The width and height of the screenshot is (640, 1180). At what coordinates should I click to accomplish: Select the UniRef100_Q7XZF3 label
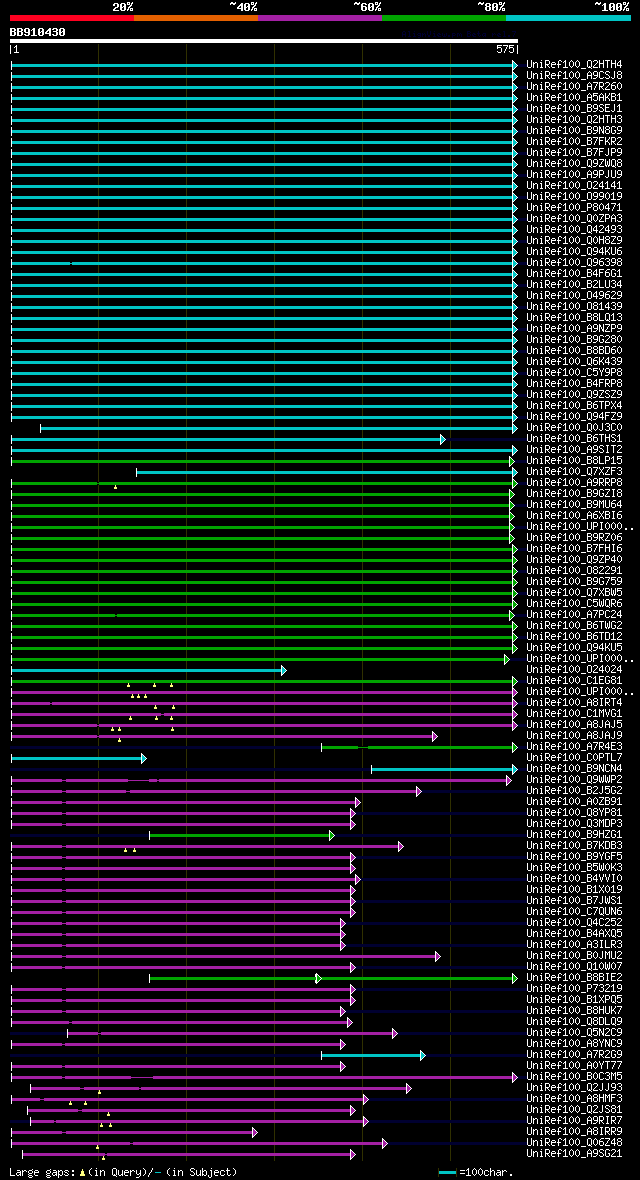pos(574,472)
